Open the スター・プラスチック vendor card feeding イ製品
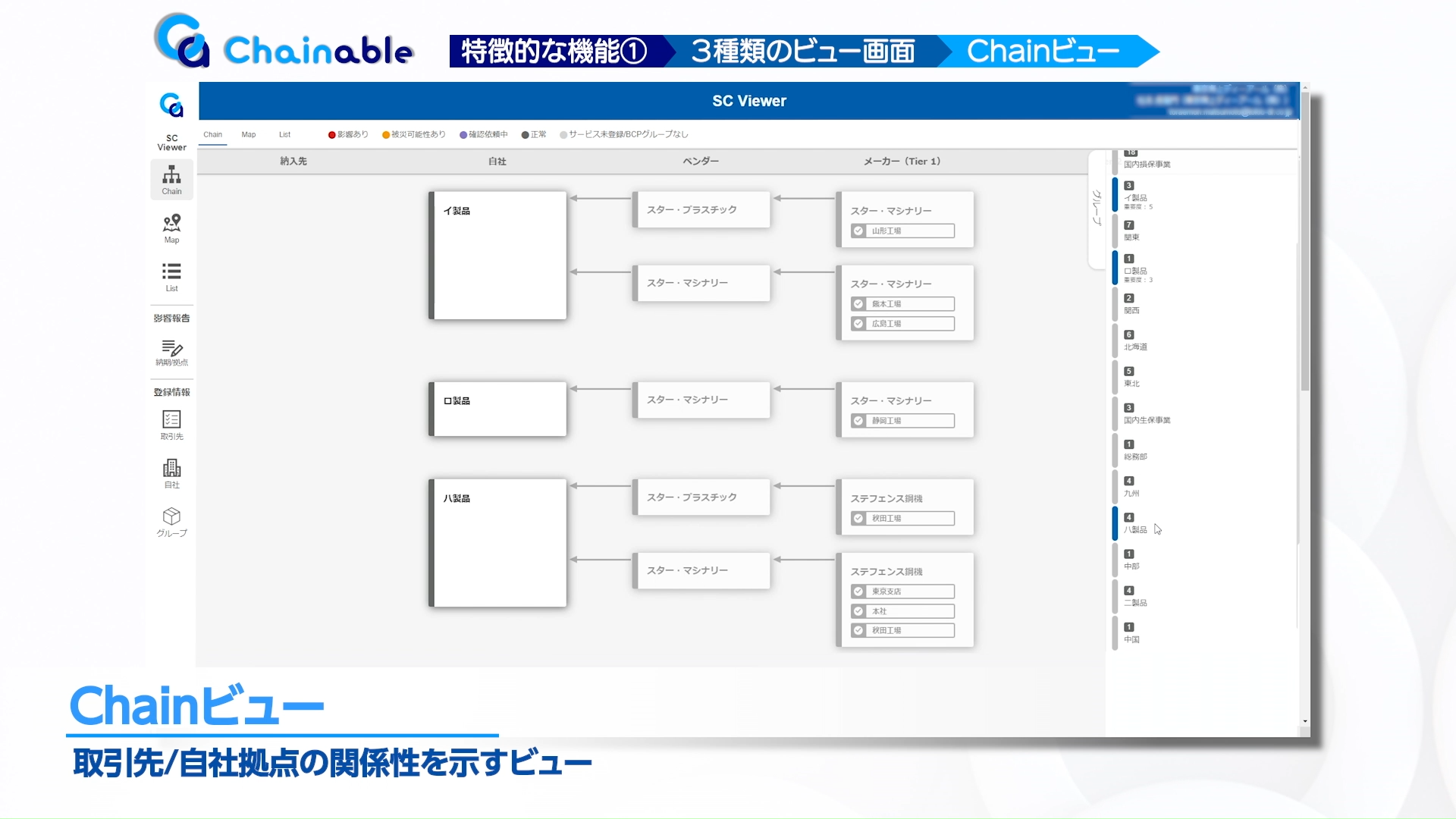Image resolution: width=1456 pixels, height=819 pixels. coord(701,210)
